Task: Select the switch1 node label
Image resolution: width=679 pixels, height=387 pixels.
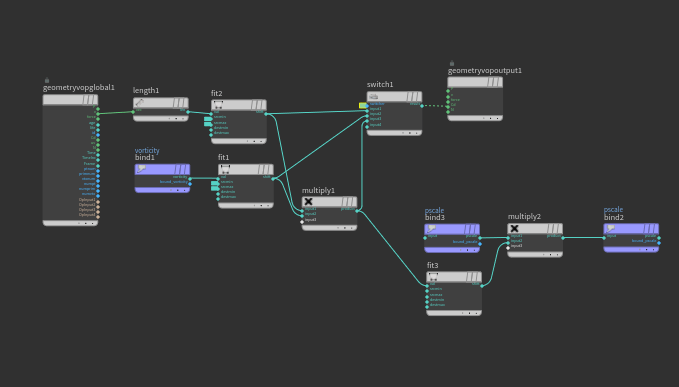Action: coord(380,84)
